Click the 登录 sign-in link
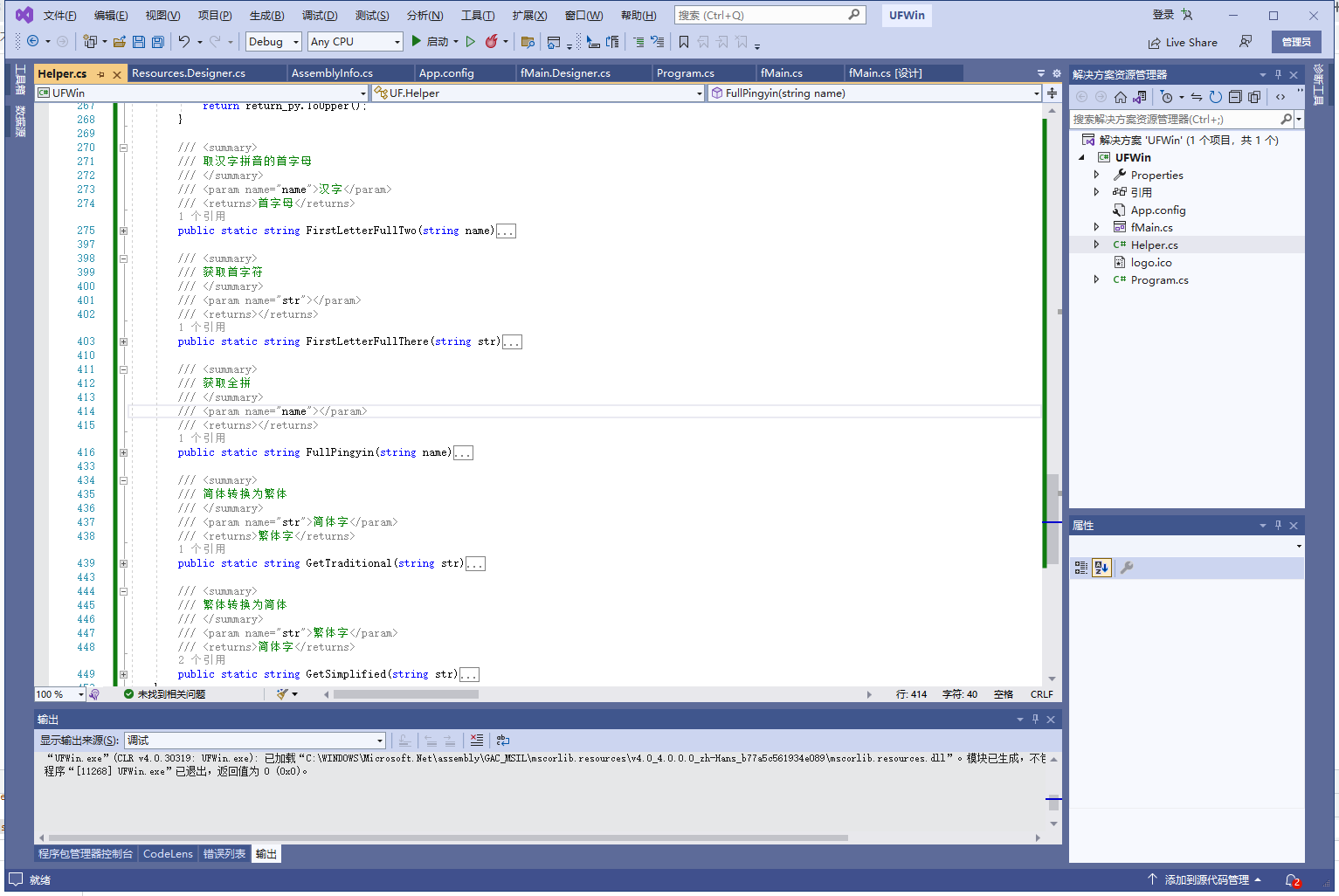This screenshot has width=1339, height=896. (1163, 15)
